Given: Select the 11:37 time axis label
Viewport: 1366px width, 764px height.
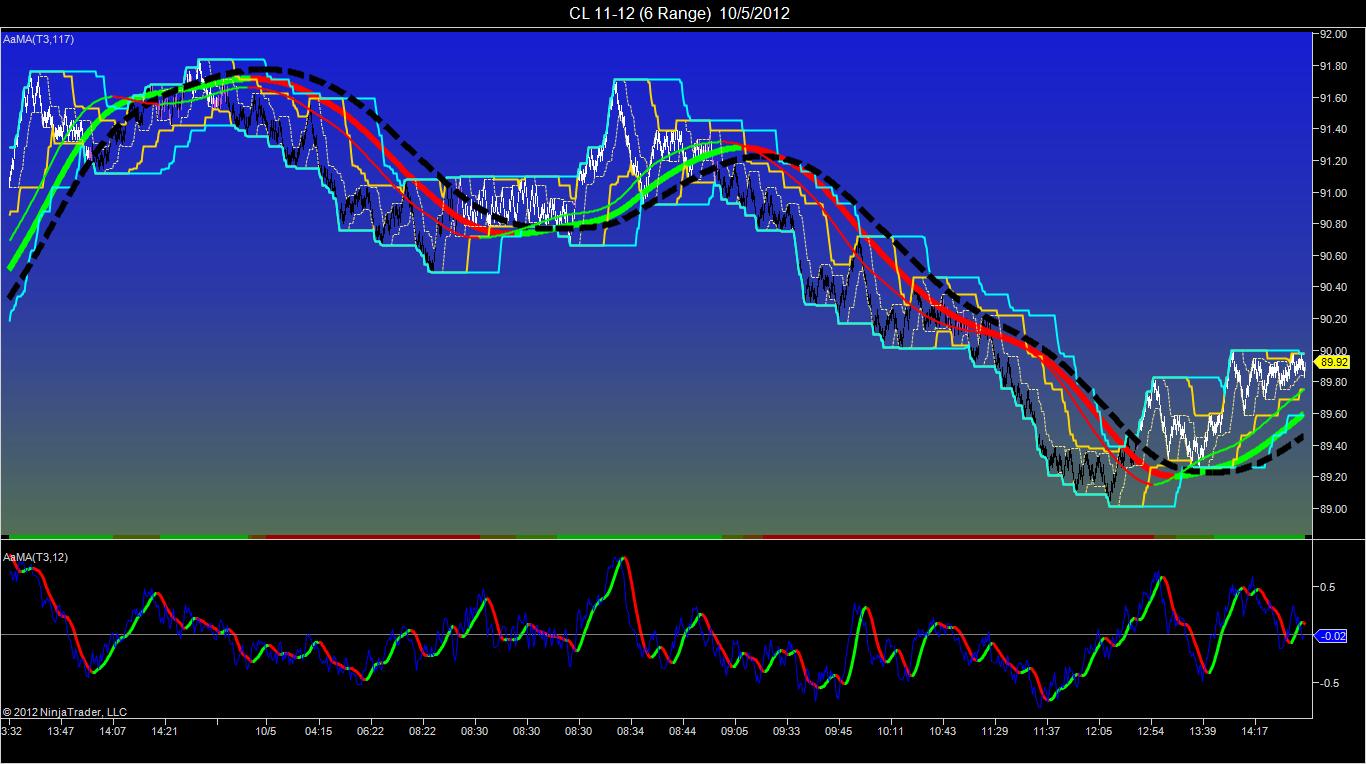Looking at the screenshot, I should click(1047, 731).
